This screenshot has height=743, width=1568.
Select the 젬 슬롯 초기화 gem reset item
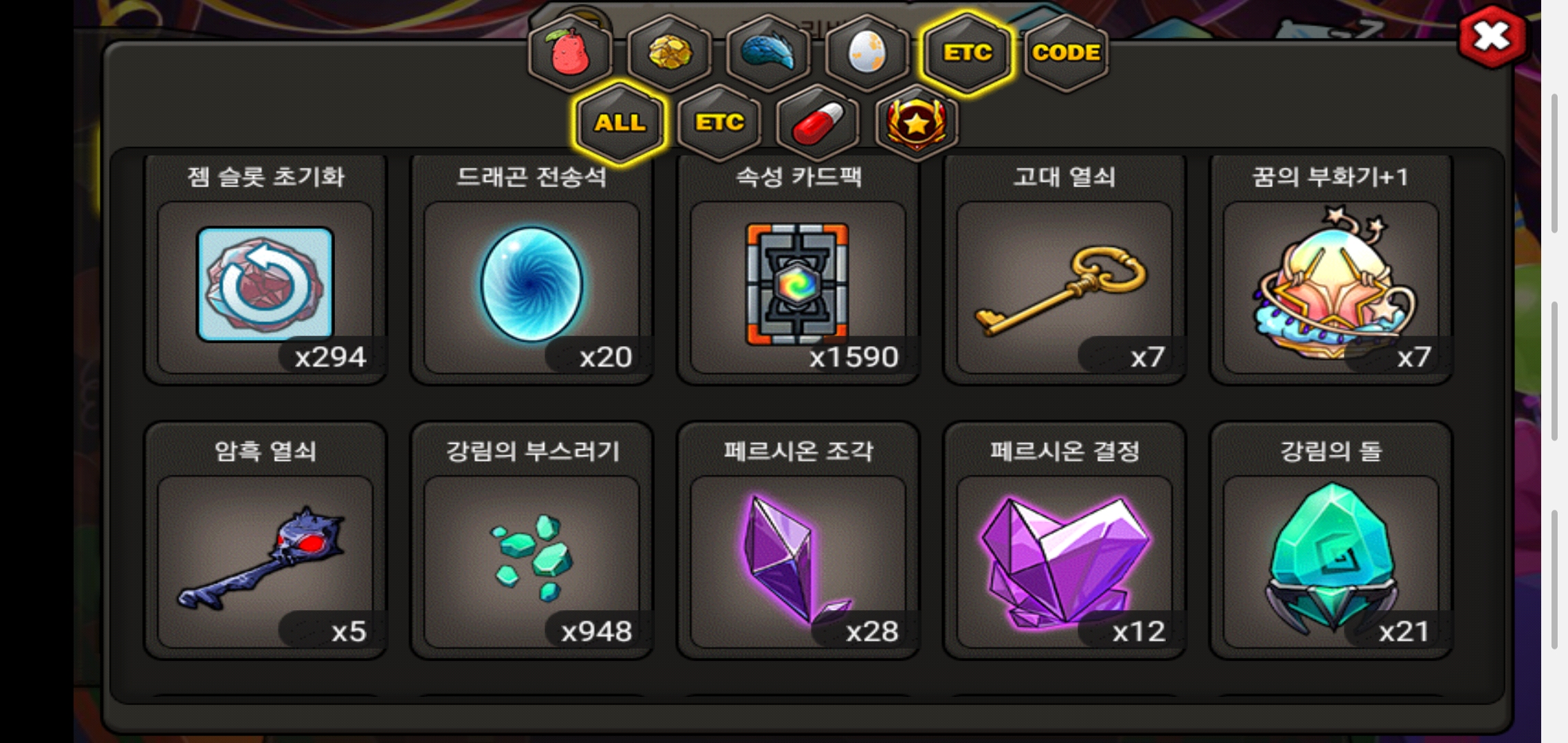coord(265,270)
